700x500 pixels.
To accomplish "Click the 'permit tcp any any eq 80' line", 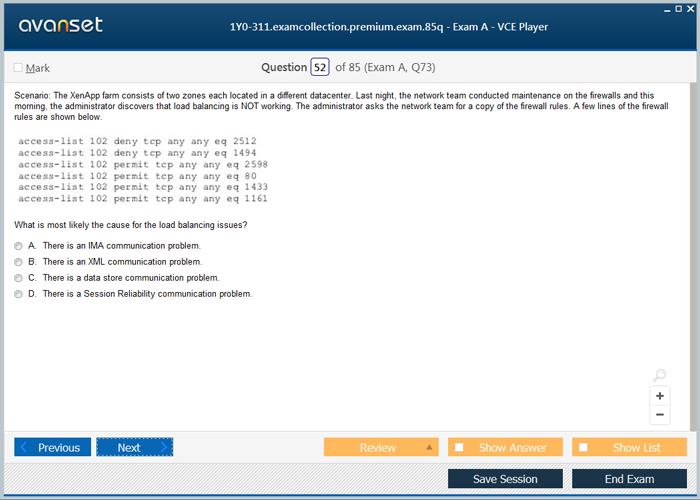I will pyautogui.click(x=138, y=176).
